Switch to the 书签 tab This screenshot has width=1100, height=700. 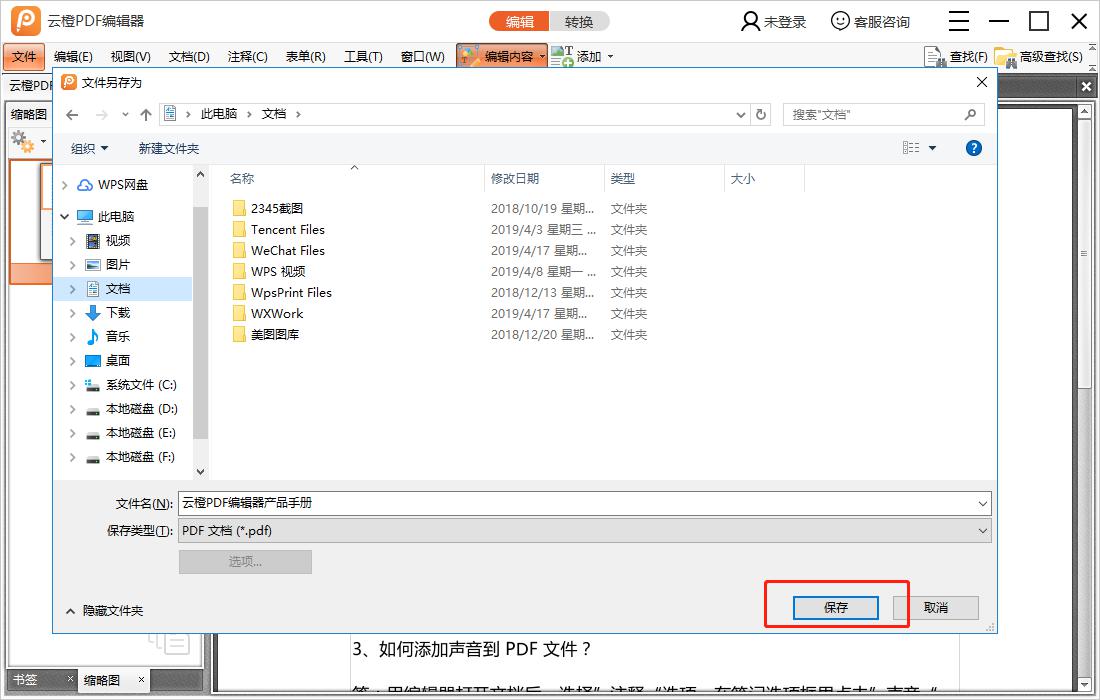pyautogui.click(x=25, y=679)
